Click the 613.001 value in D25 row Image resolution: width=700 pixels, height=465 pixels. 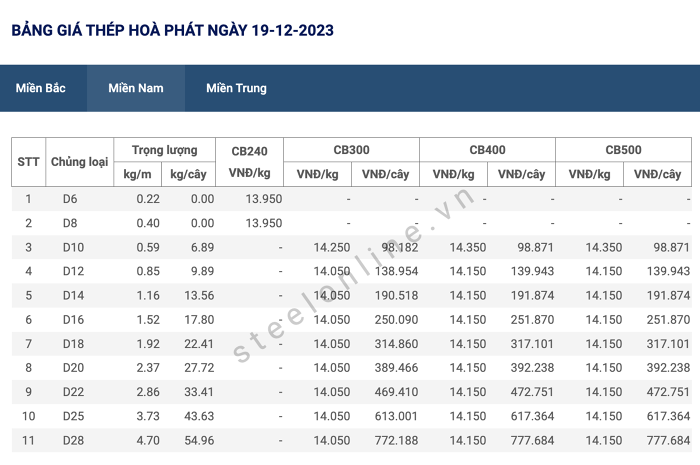click(x=396, y=416)
